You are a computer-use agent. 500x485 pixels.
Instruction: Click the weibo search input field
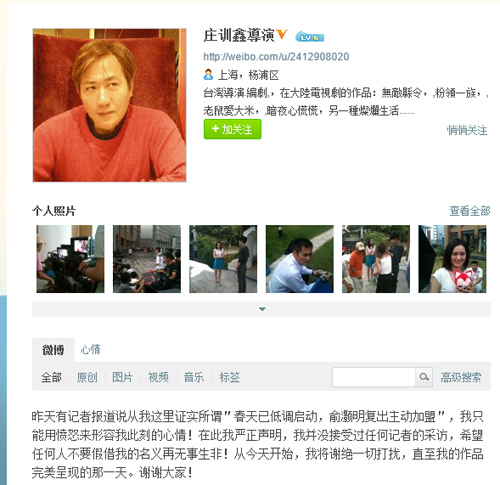coord(374,377)
